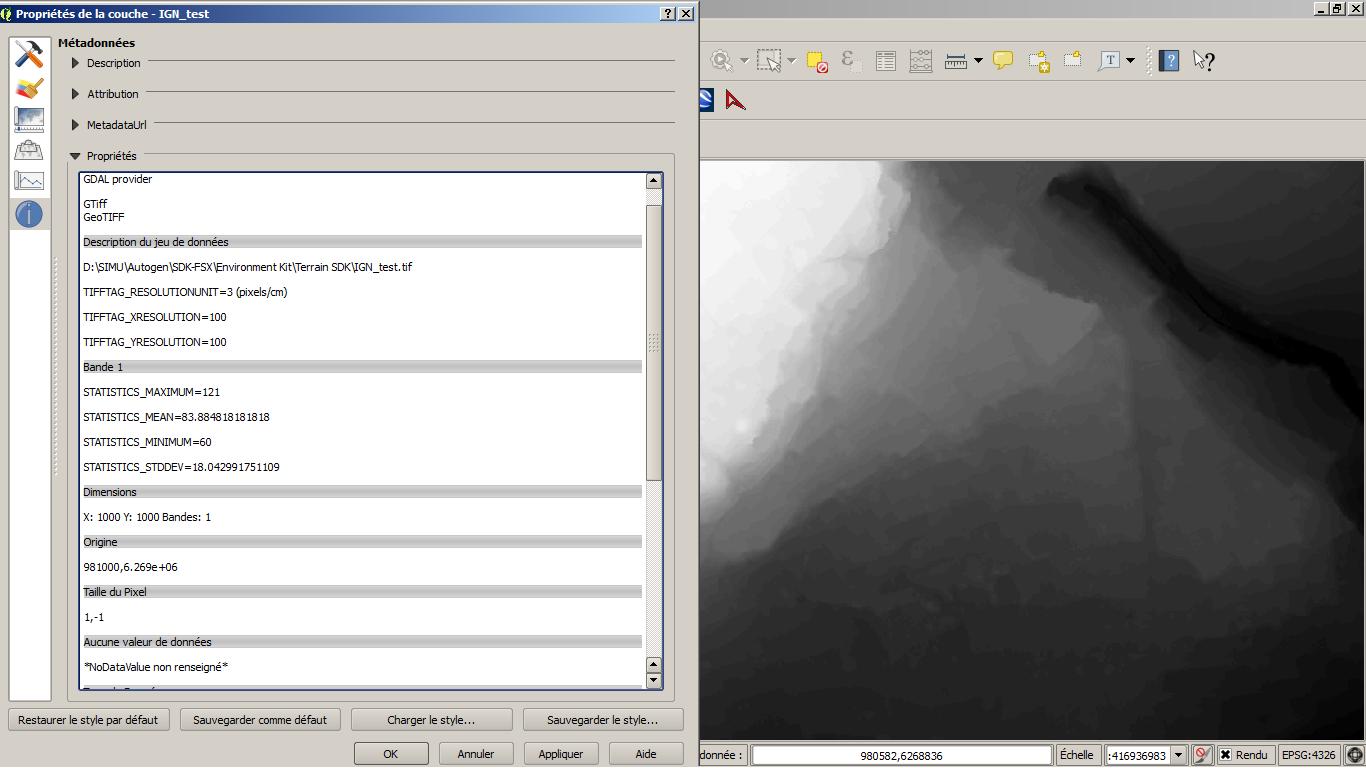Click Sauvegarder comme défaut button

click(x=260, y=720)
